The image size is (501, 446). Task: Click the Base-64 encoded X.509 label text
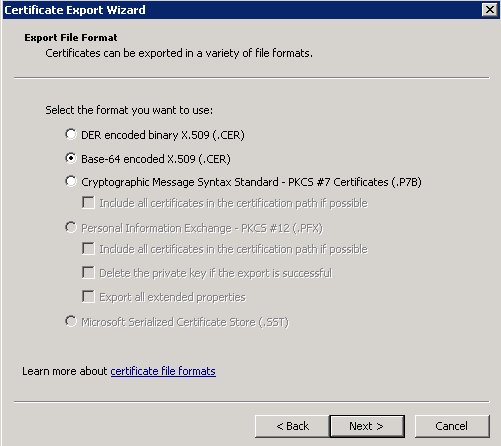click(156, 159)
